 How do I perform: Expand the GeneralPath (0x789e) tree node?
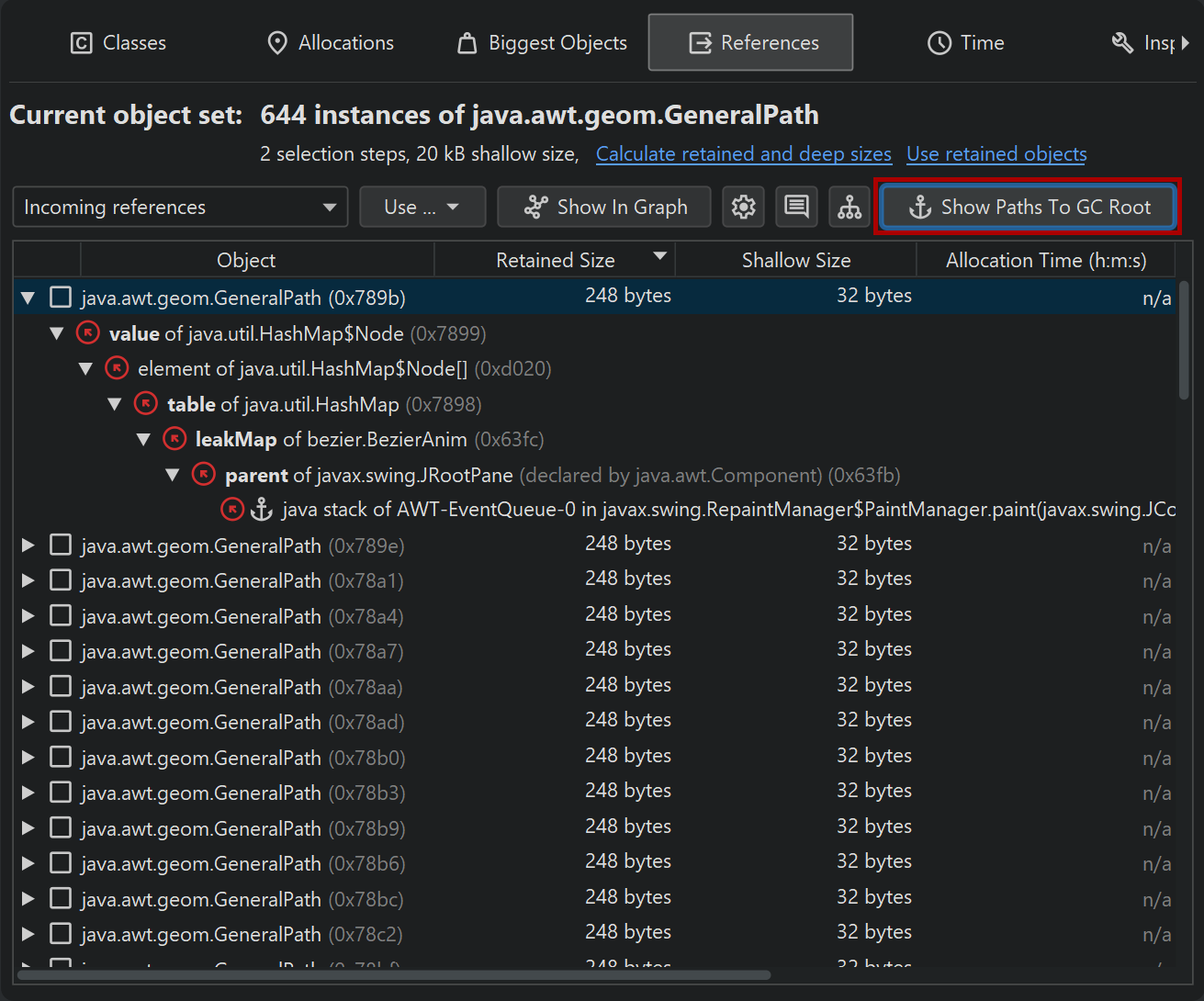[28, 545]
